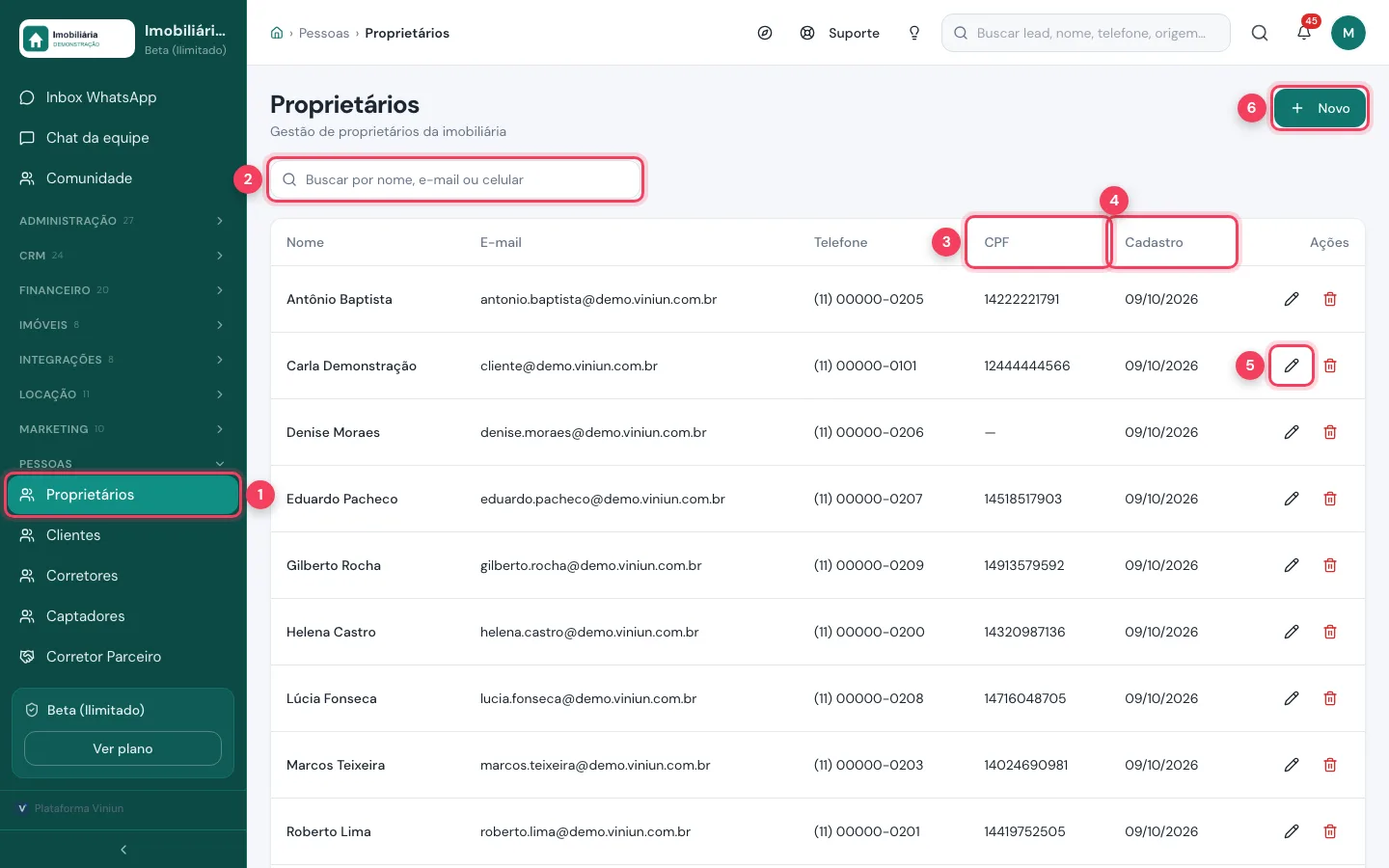Expand the INTEGRAÇÕES section
Image resolution: width=1389 pixels, height=868 pixels.
coord(123,360)
